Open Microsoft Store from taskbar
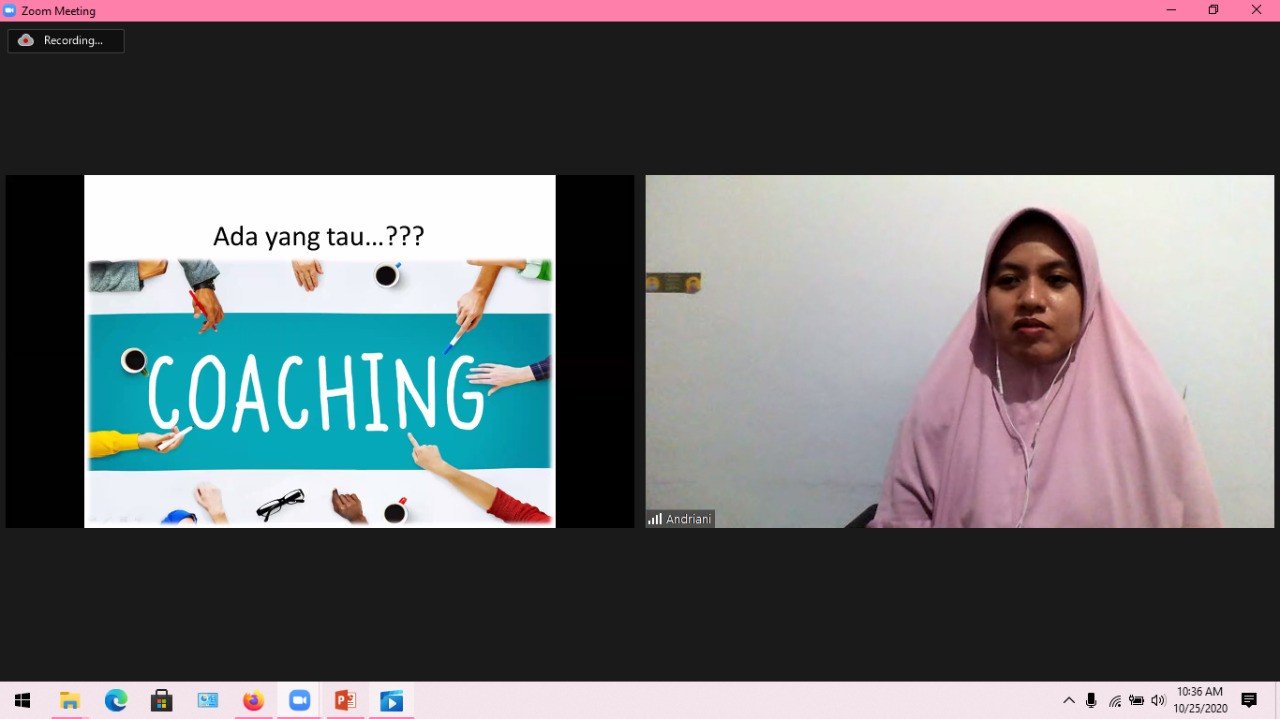 click(x=162, y=701)
